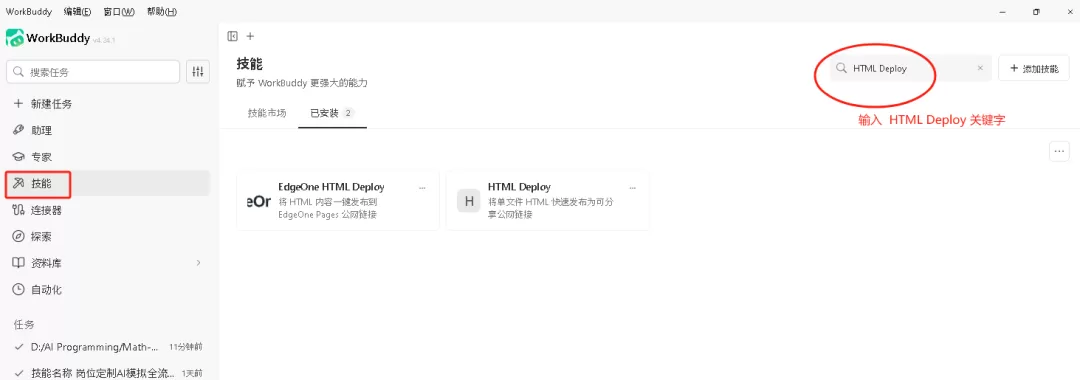The width and height of the screenshot is (1080, 380).
Task: Click the 探索 compass icon
Action: [19, 236]
